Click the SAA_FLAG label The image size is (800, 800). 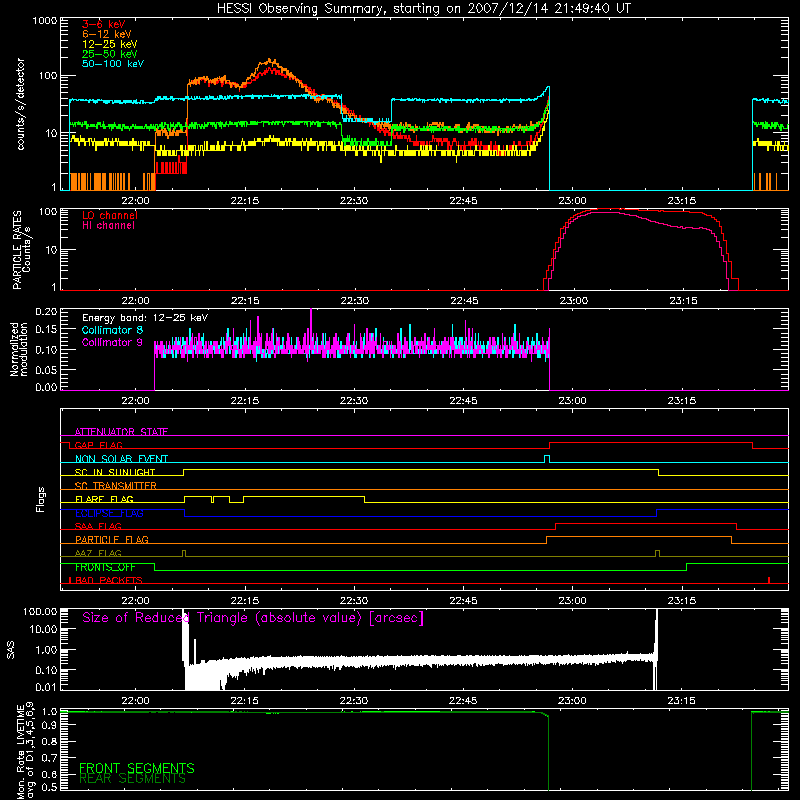(x=98, y=526)
